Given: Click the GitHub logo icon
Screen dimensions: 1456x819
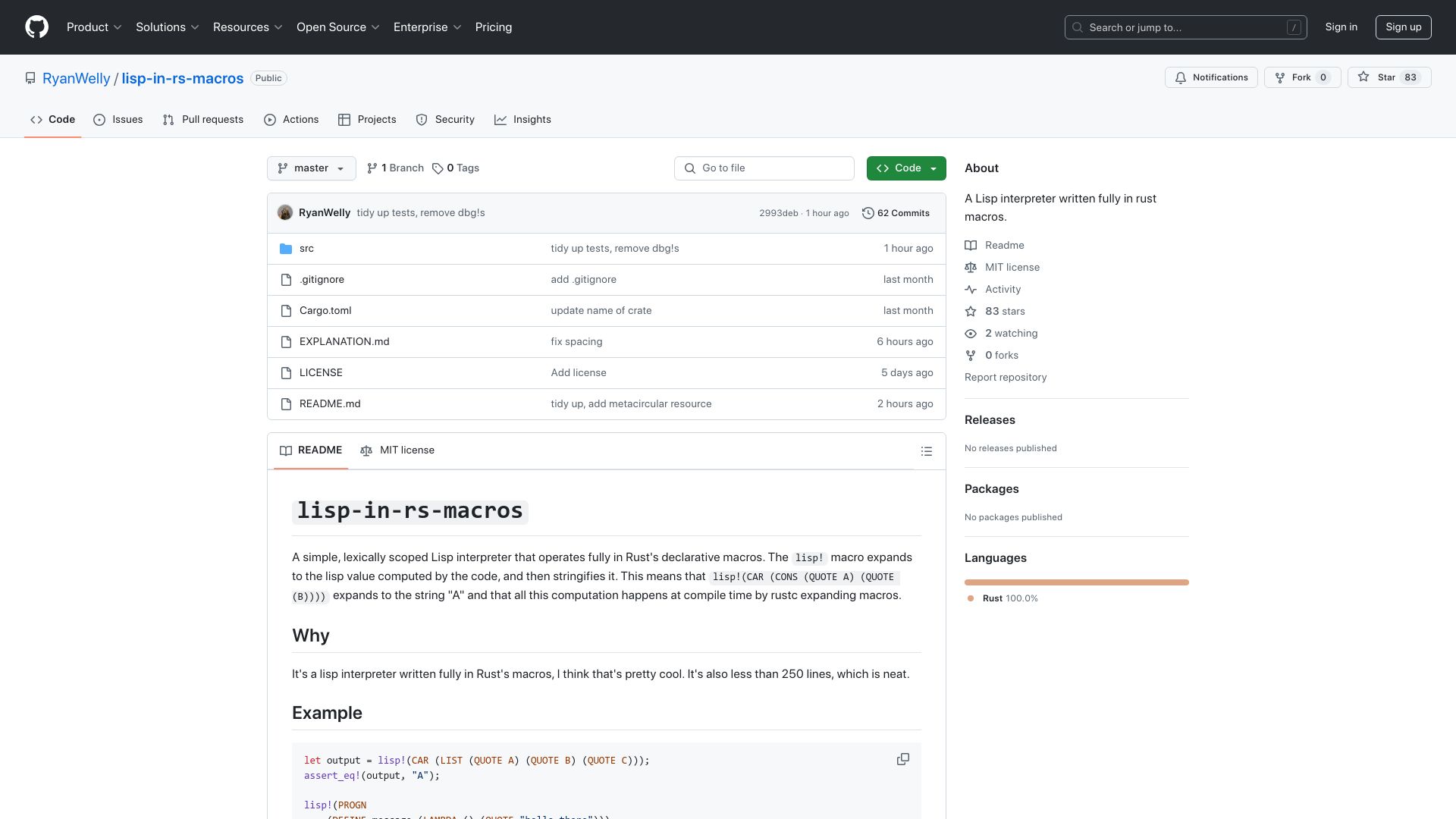Looking at the screenshot, I should pos(36,27).
